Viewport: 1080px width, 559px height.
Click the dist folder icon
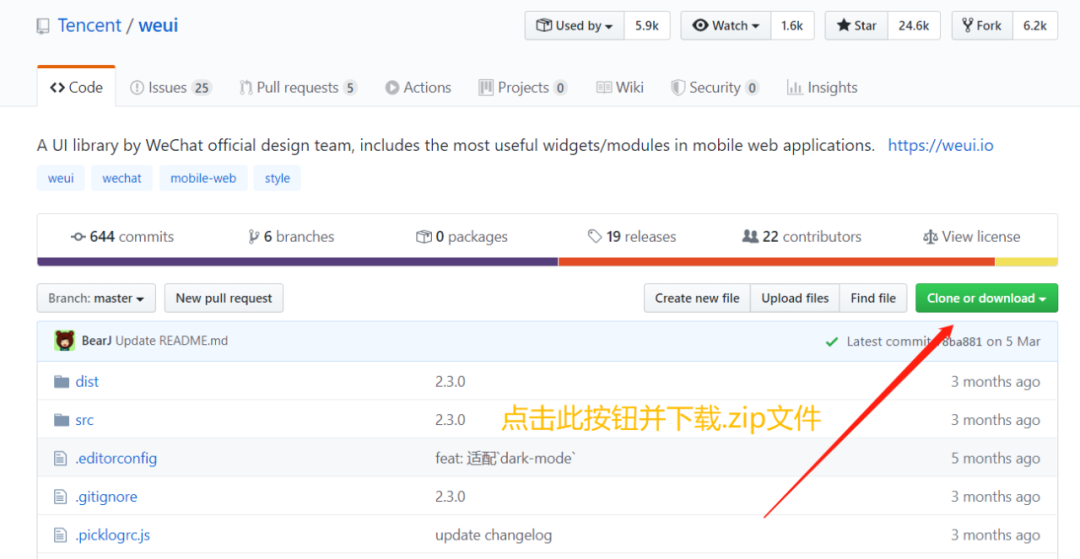point(62,381)
